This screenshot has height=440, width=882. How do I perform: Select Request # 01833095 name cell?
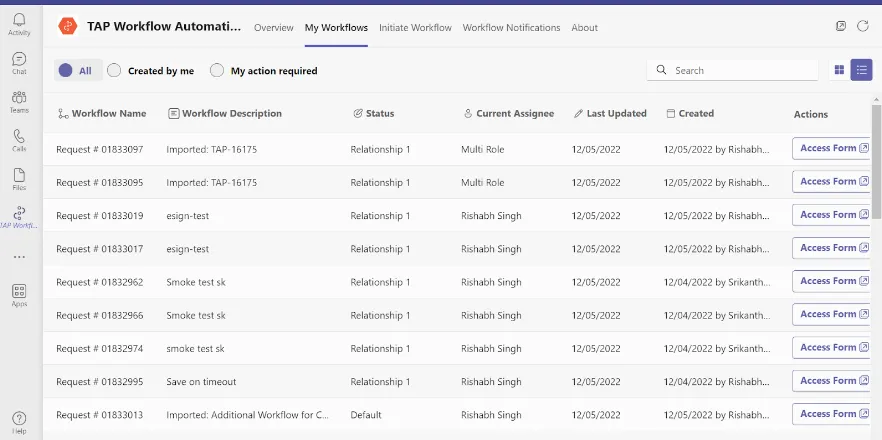click(x=100, y=183)
